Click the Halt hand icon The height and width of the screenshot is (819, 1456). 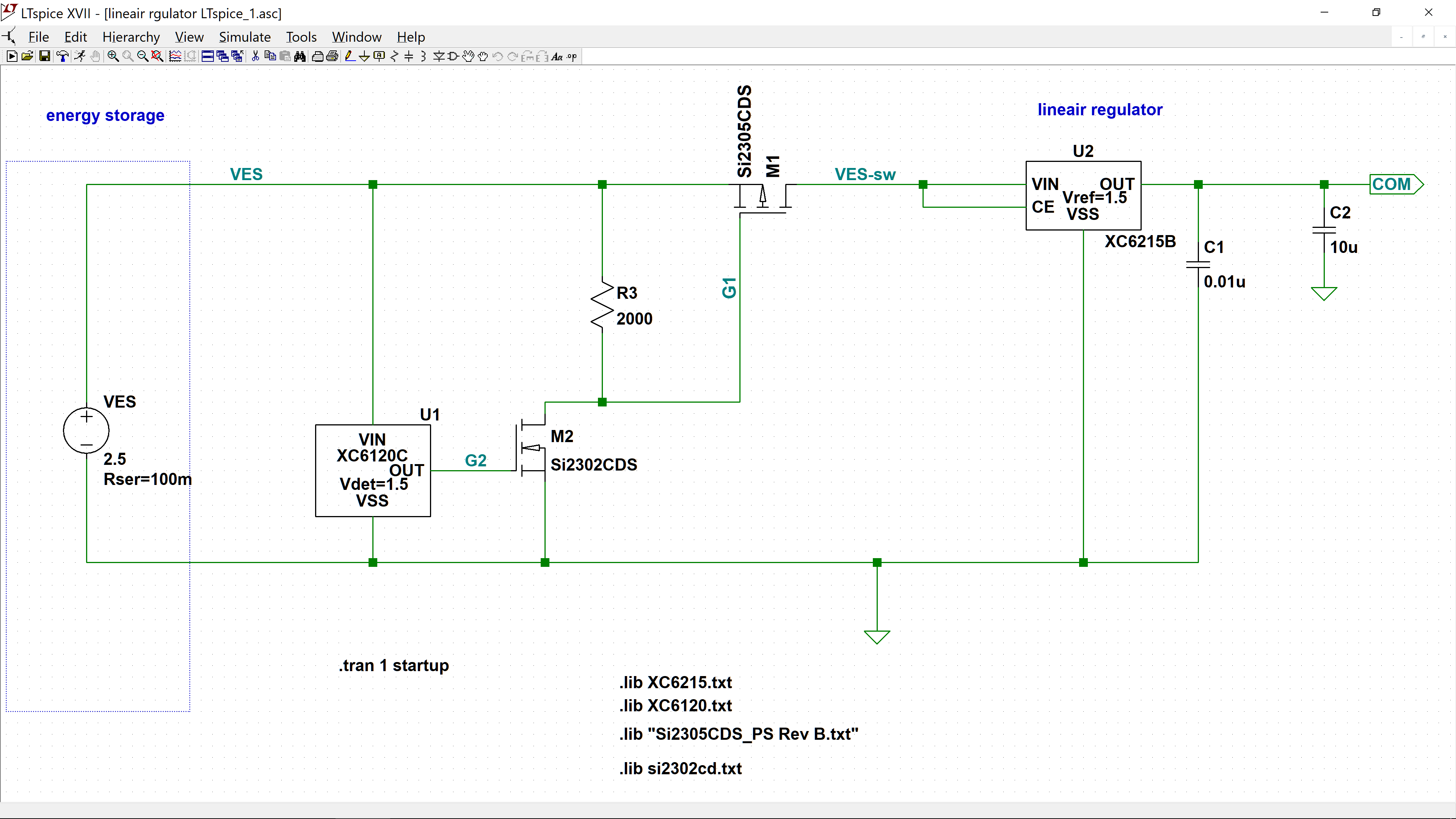96,56
